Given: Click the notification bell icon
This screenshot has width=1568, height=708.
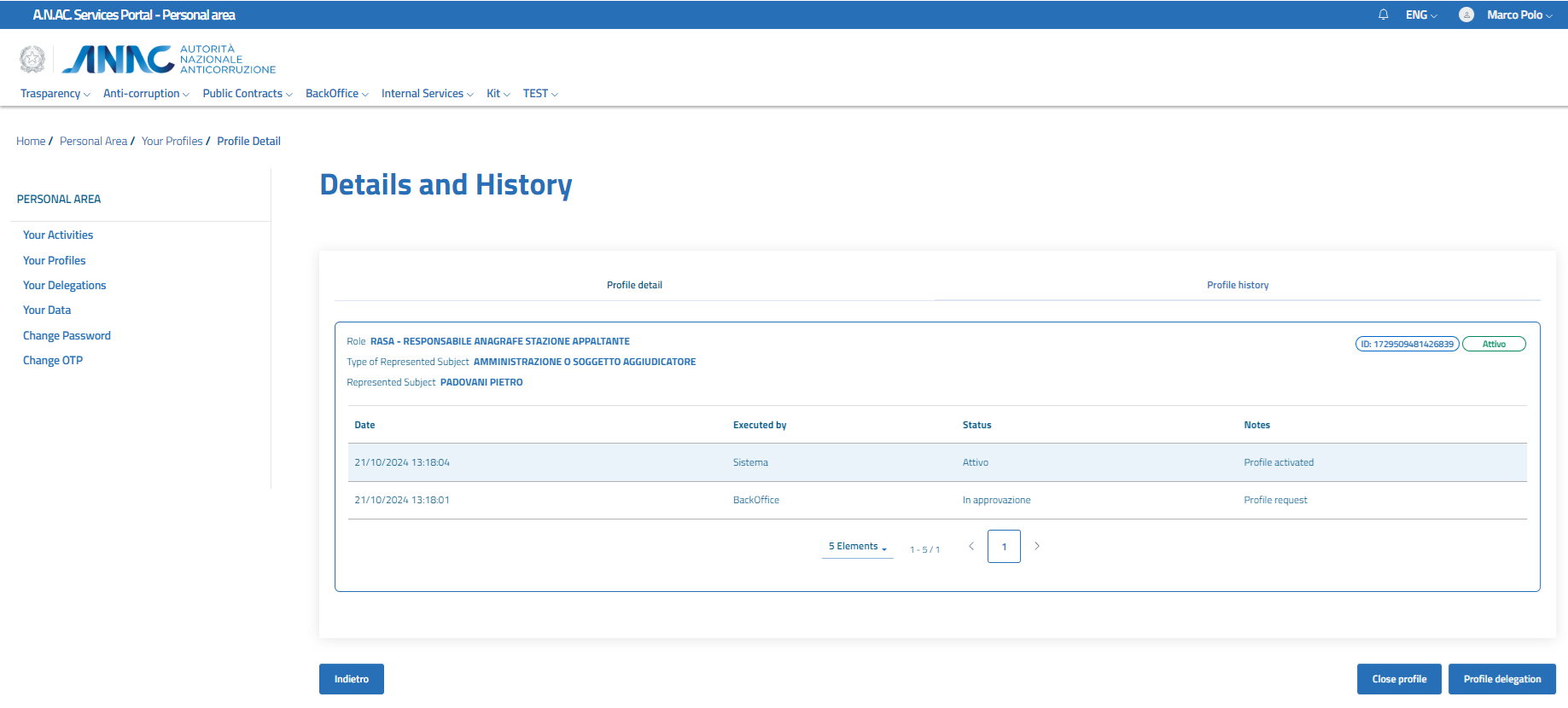Looking at the screenshot, I should click(x=1383, y=15).
